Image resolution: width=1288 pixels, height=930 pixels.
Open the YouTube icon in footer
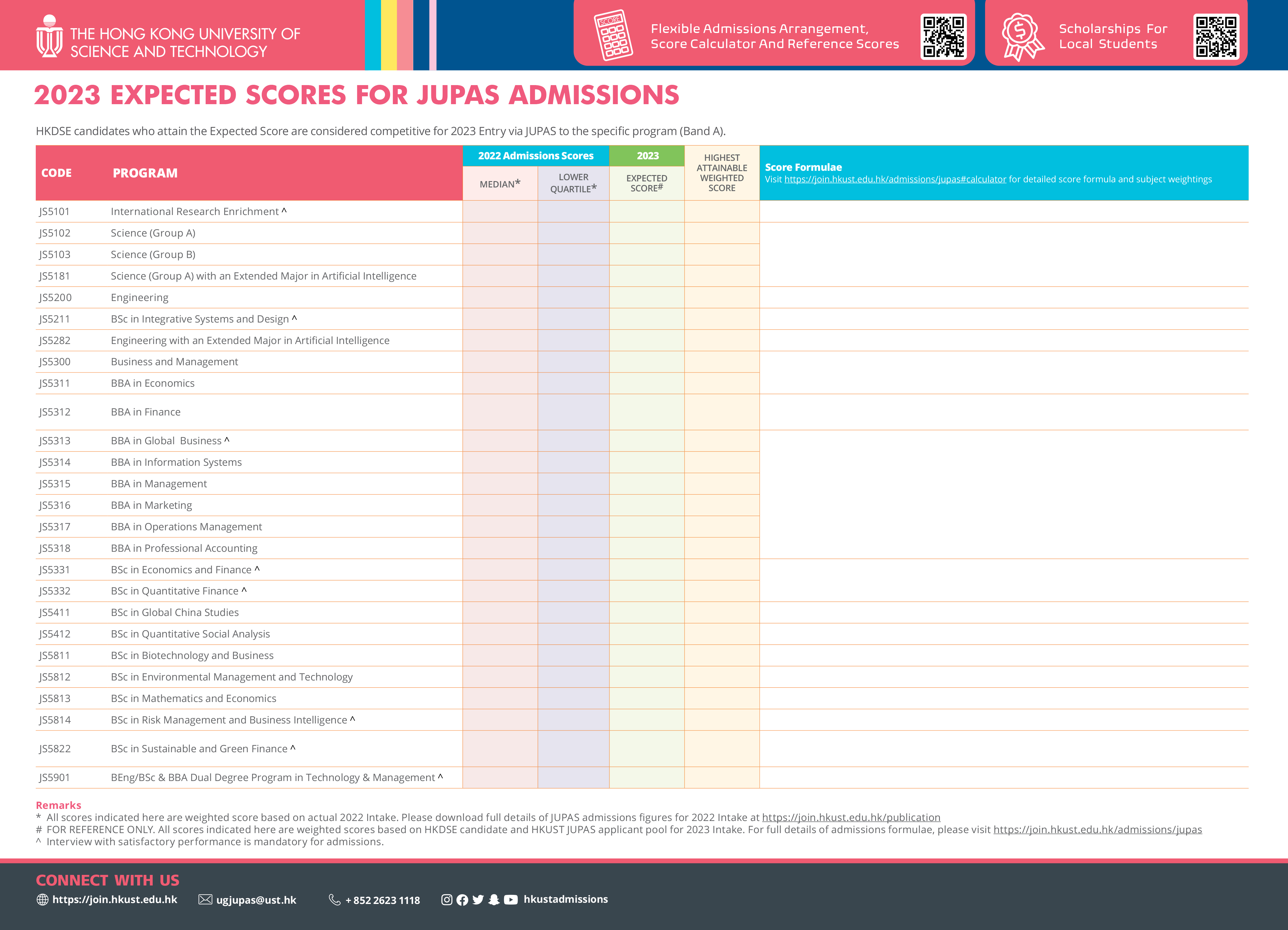tap(510, 899)
